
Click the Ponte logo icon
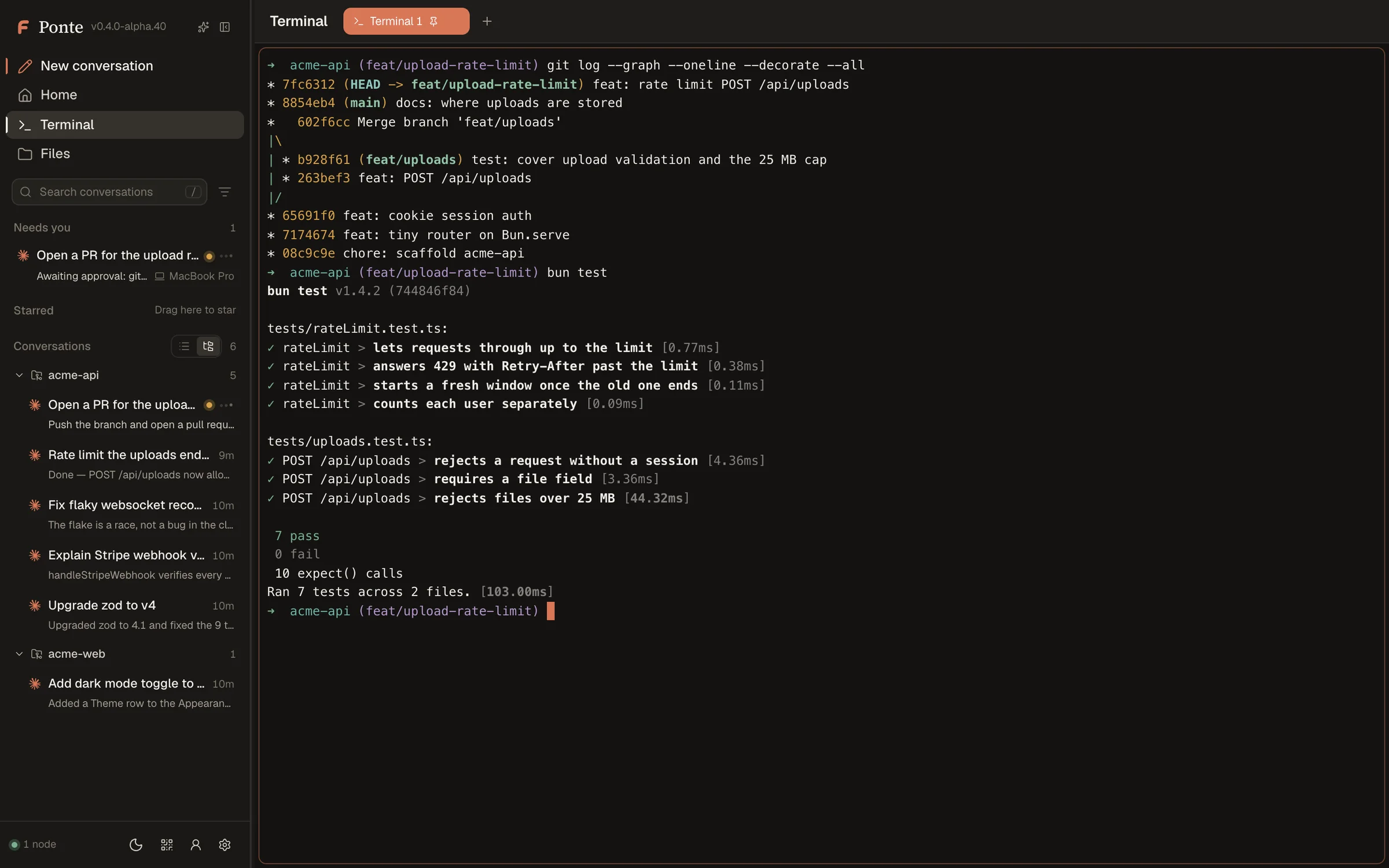pos(23,27)
